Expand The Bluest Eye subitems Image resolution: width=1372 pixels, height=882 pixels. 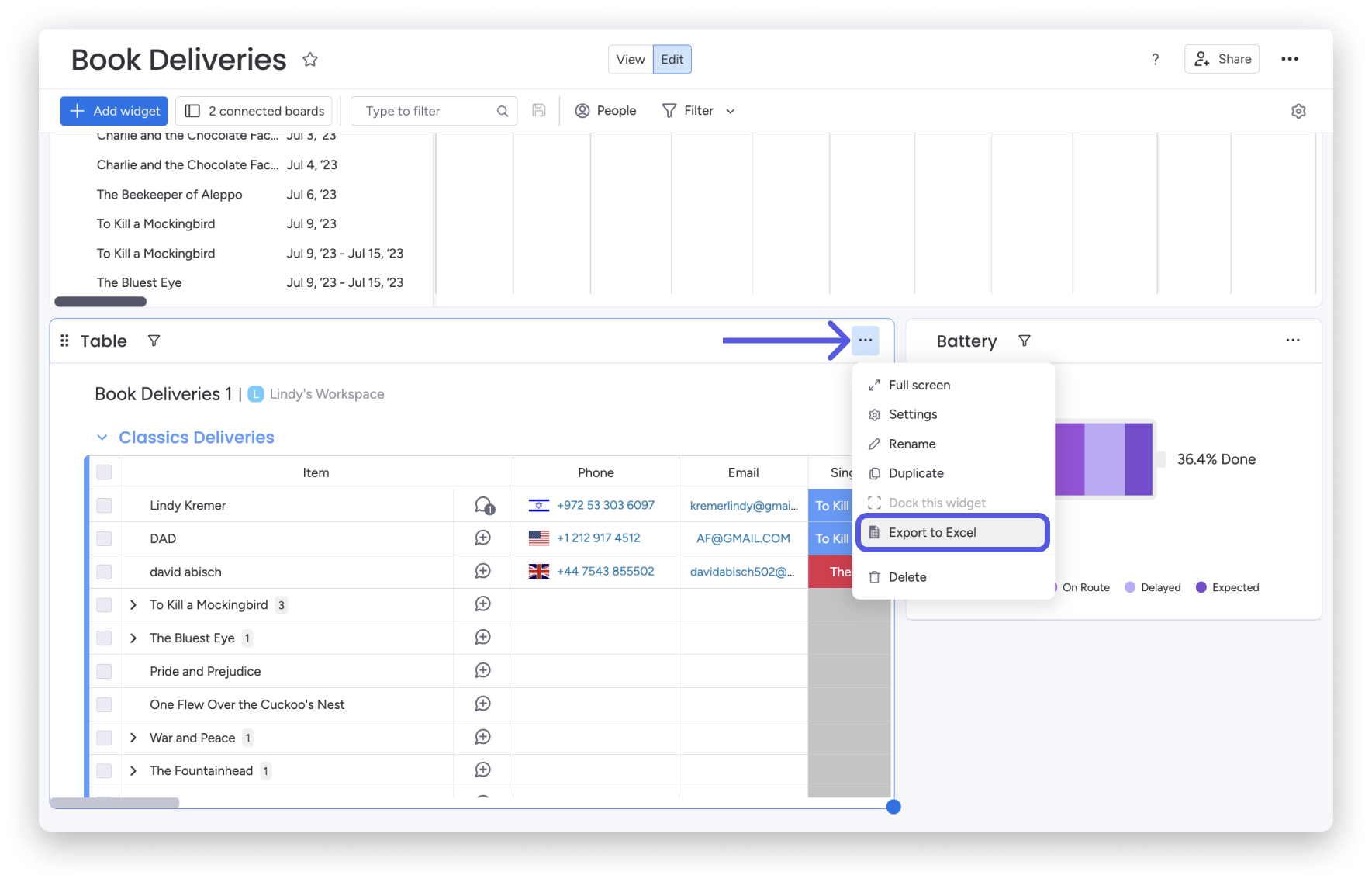[x=133, y=638]
